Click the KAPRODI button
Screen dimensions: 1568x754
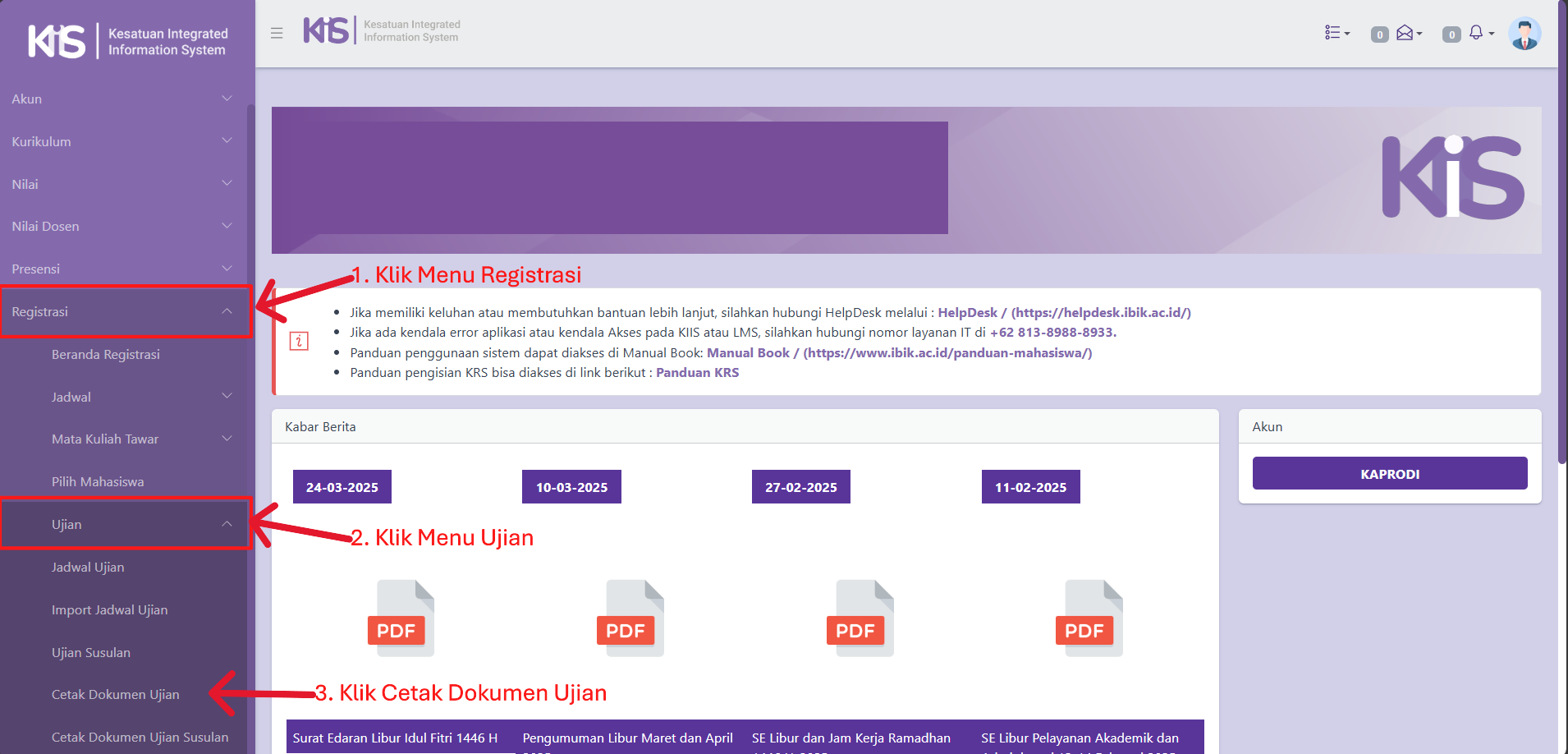[x=1389, y=474]
